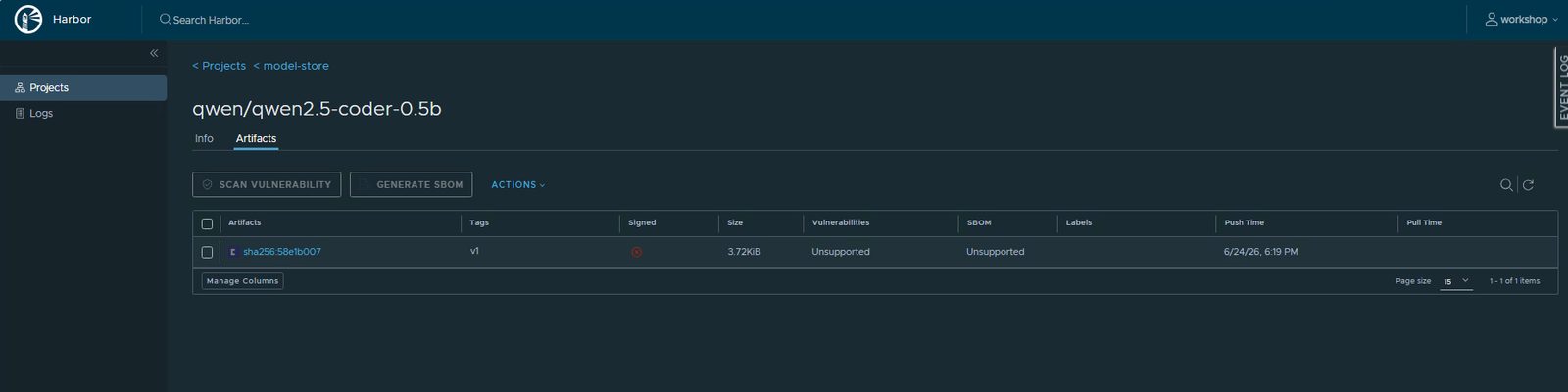1568x392 pixels.
Task: Click the Vulnerabilities column header
Action: [841, 222]
